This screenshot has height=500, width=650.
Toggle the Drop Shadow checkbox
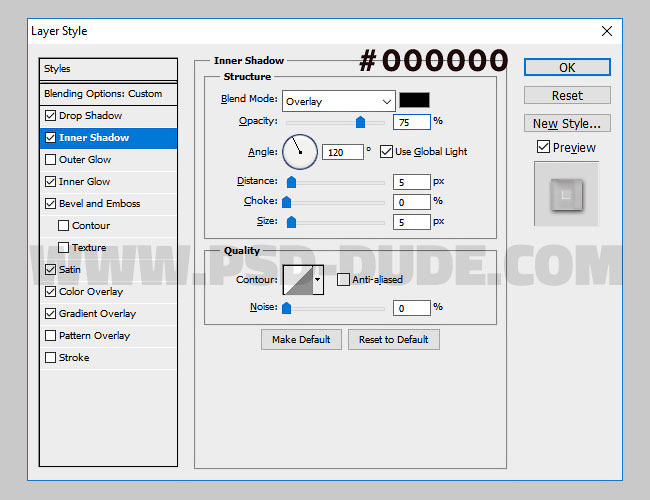click(50, 115)
